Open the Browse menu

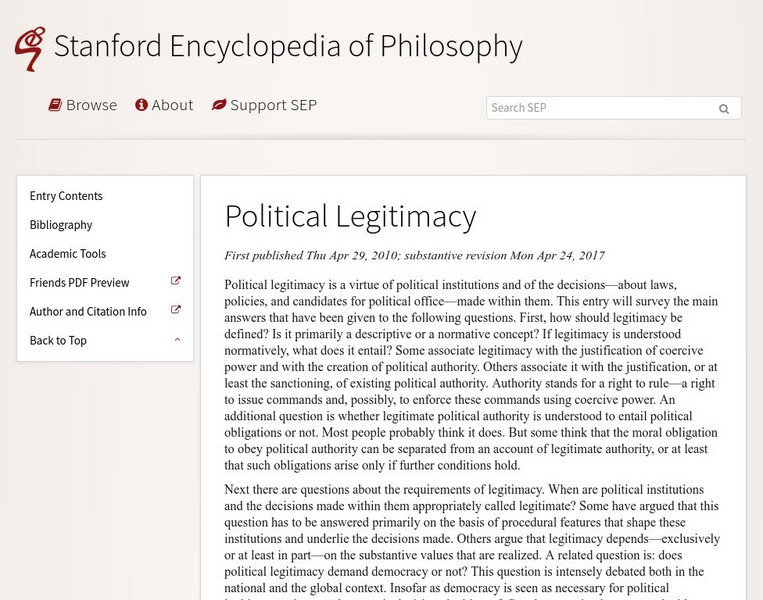(91, 105)
